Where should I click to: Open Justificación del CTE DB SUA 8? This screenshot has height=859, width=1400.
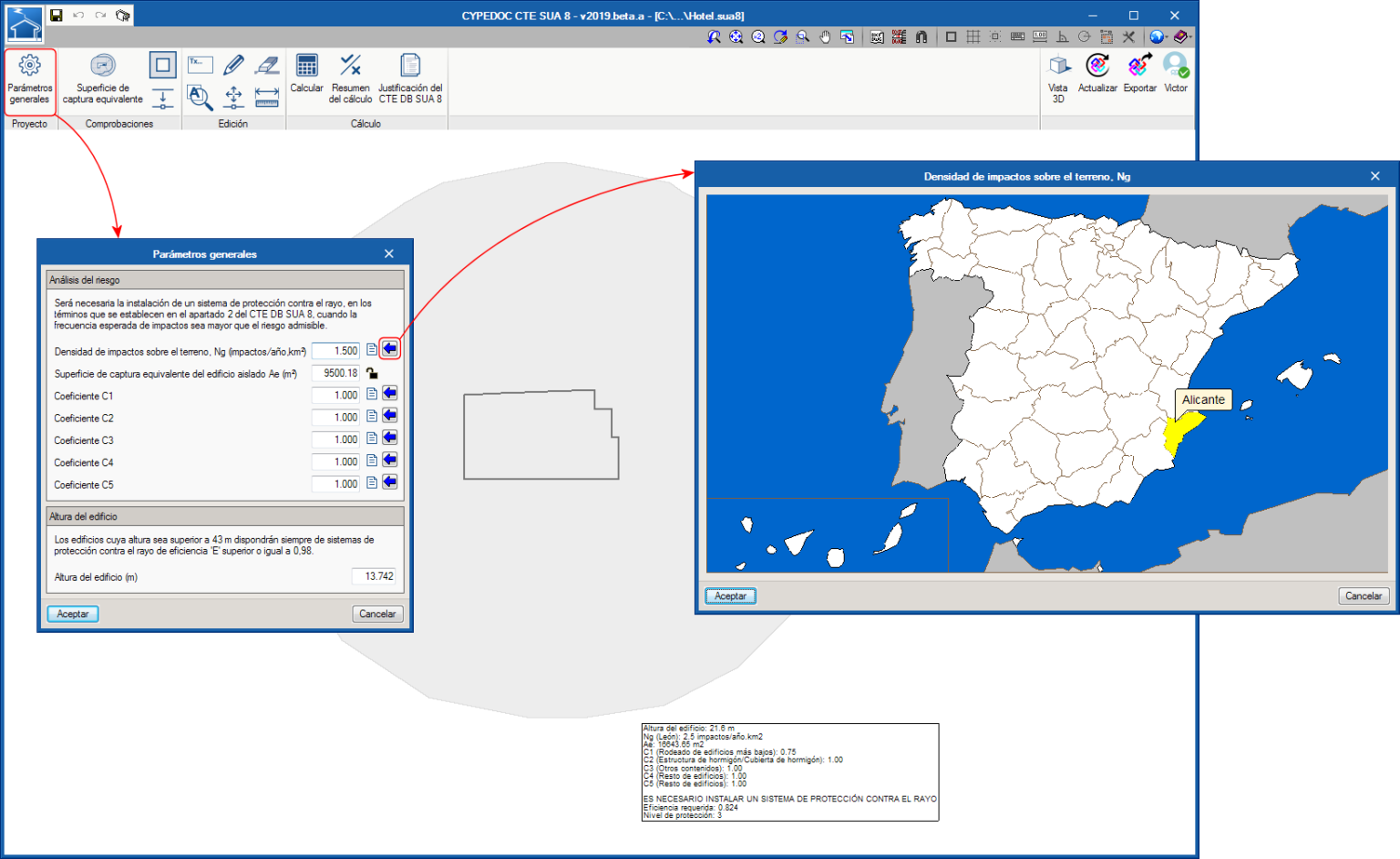(x=410, y=79)
